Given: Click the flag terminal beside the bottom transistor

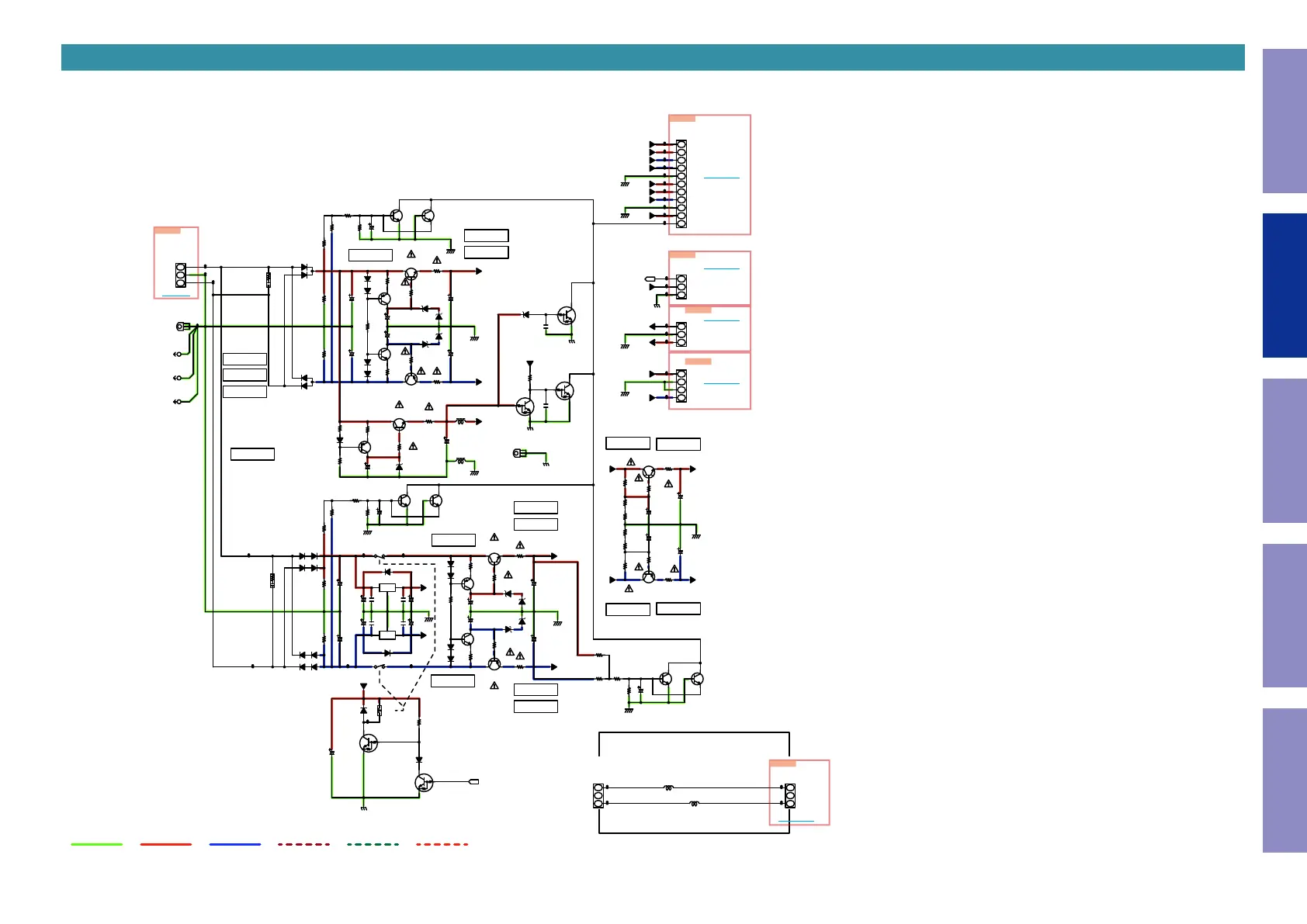Looking at the screenshot, I should [474, 781].
